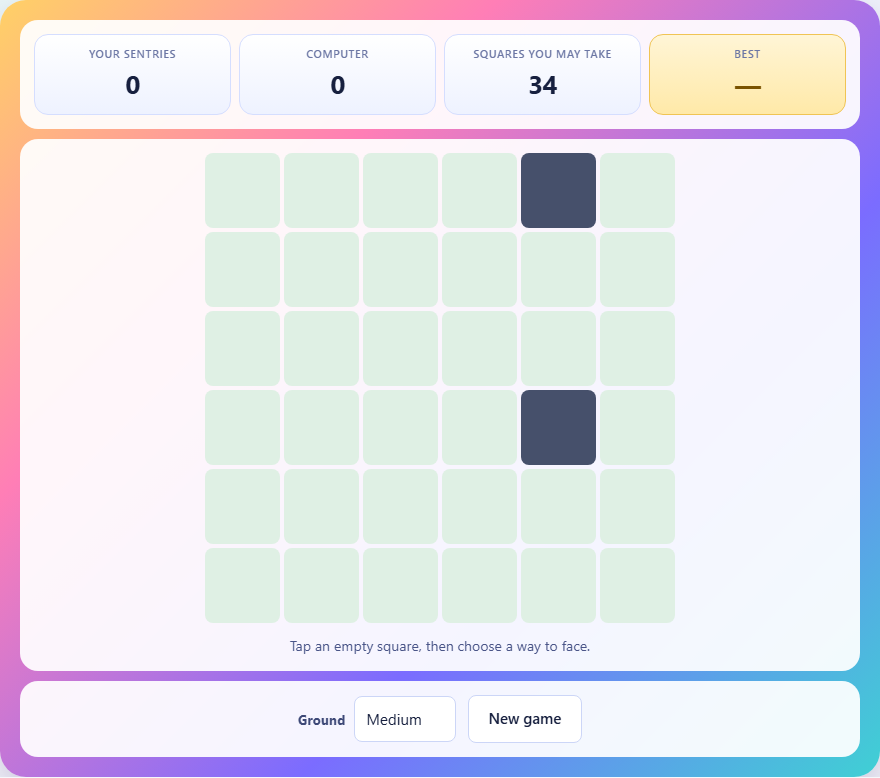The width and height of the screenshot is (880, 778).
Task: Open the Ground difficulty dropdown showing Medium
Action: coord(405,719)
